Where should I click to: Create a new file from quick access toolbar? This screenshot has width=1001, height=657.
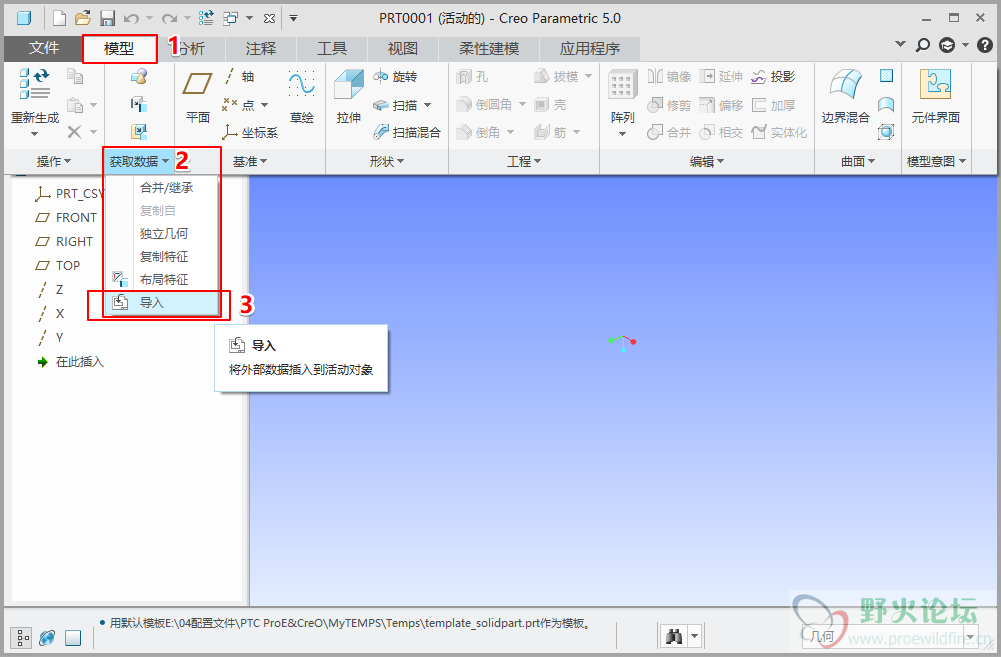[59, 18]
